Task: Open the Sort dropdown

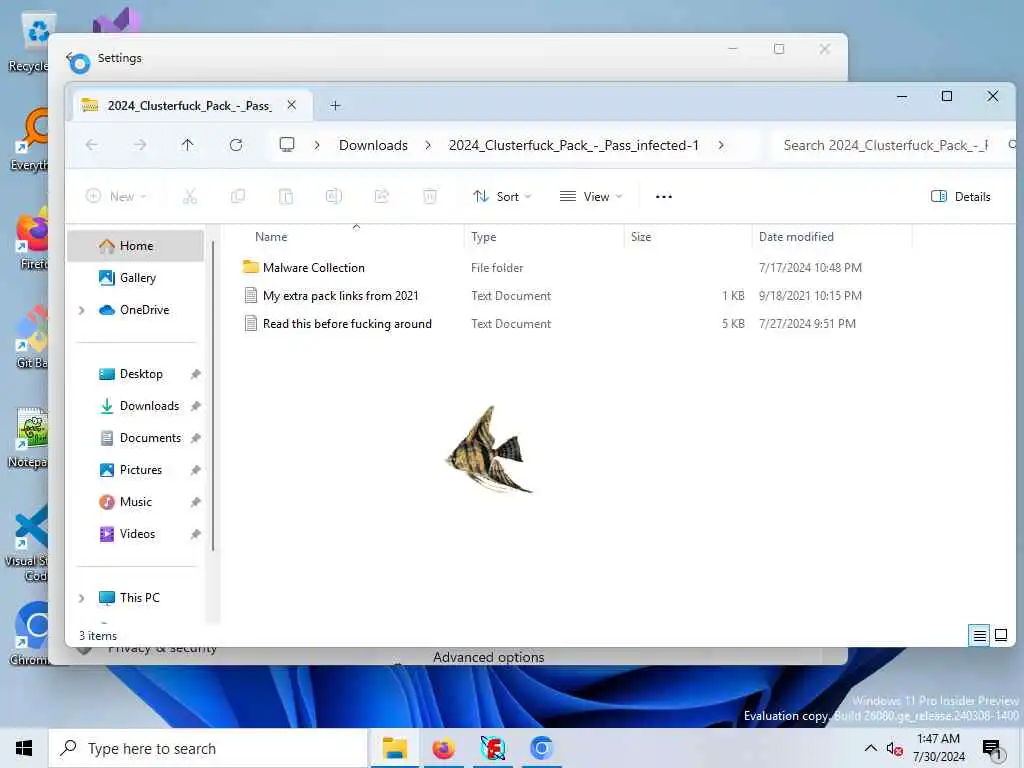Action: [502, 197]
